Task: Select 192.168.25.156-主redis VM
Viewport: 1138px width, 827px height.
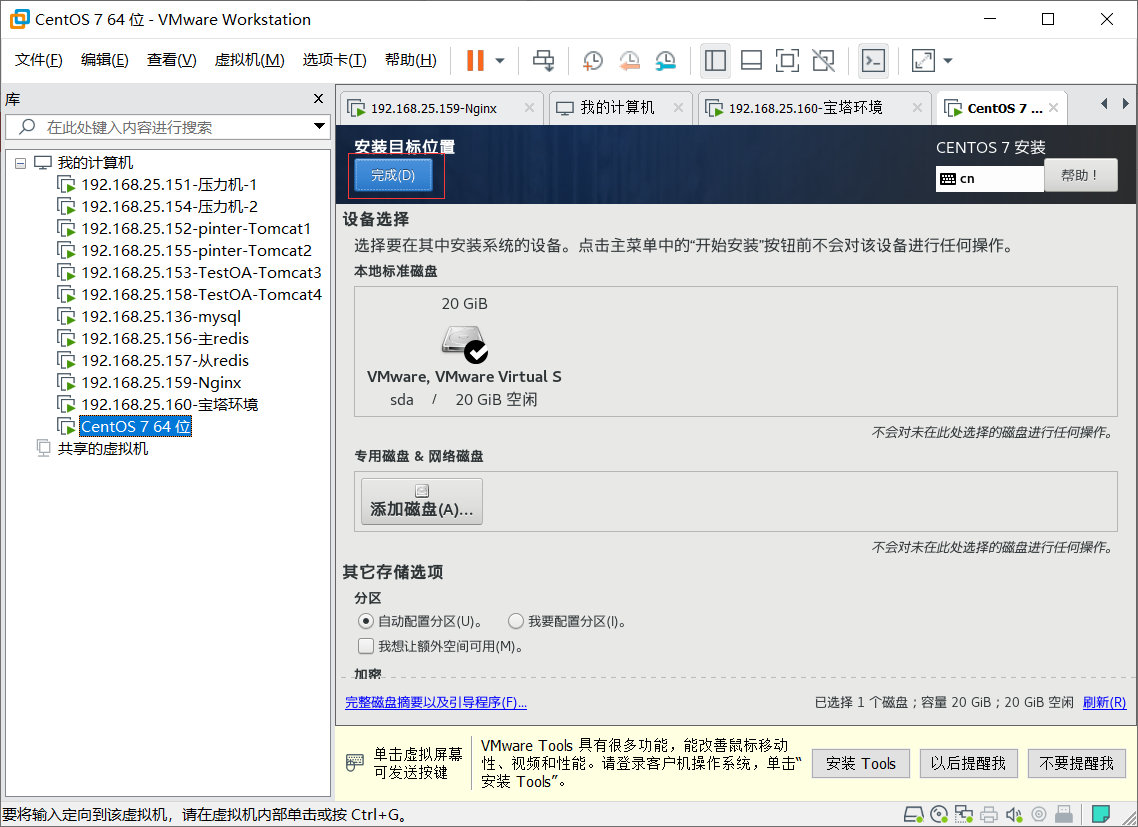Action: [x=165, y=338]
